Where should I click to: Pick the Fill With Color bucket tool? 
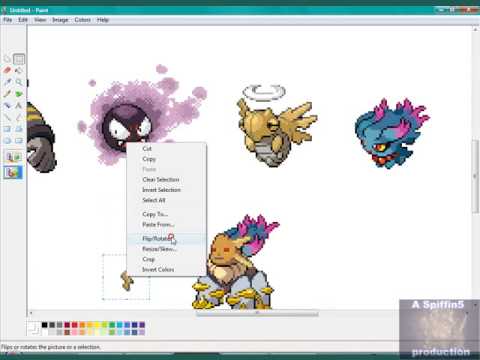pyautogui.click(x=19, y=70)
